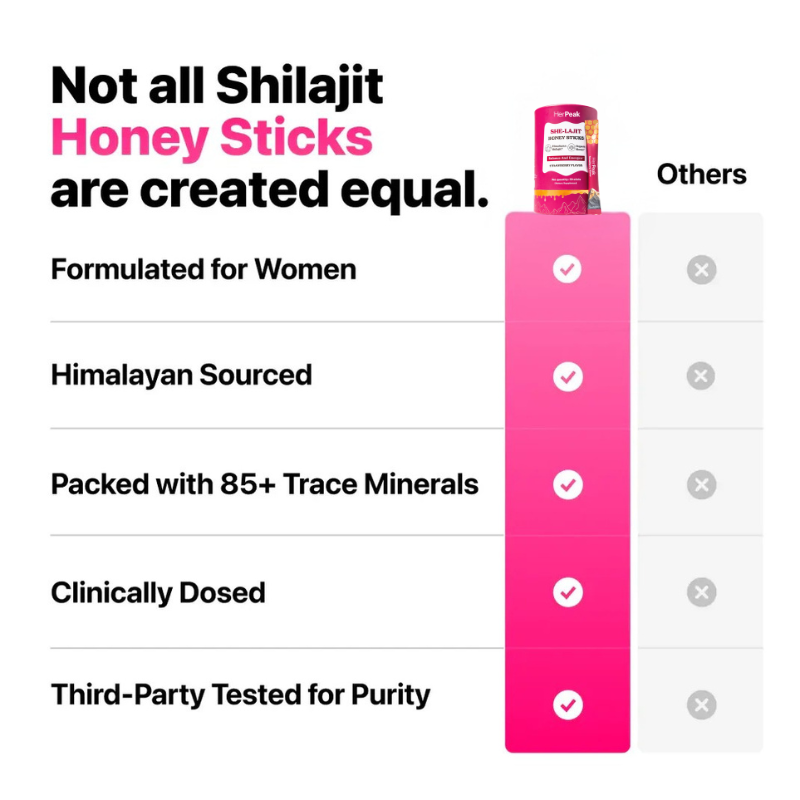Click the Others X icon for Clinically Dosed
The height and width of the screenshot is (800, 800).
[701, 592]
